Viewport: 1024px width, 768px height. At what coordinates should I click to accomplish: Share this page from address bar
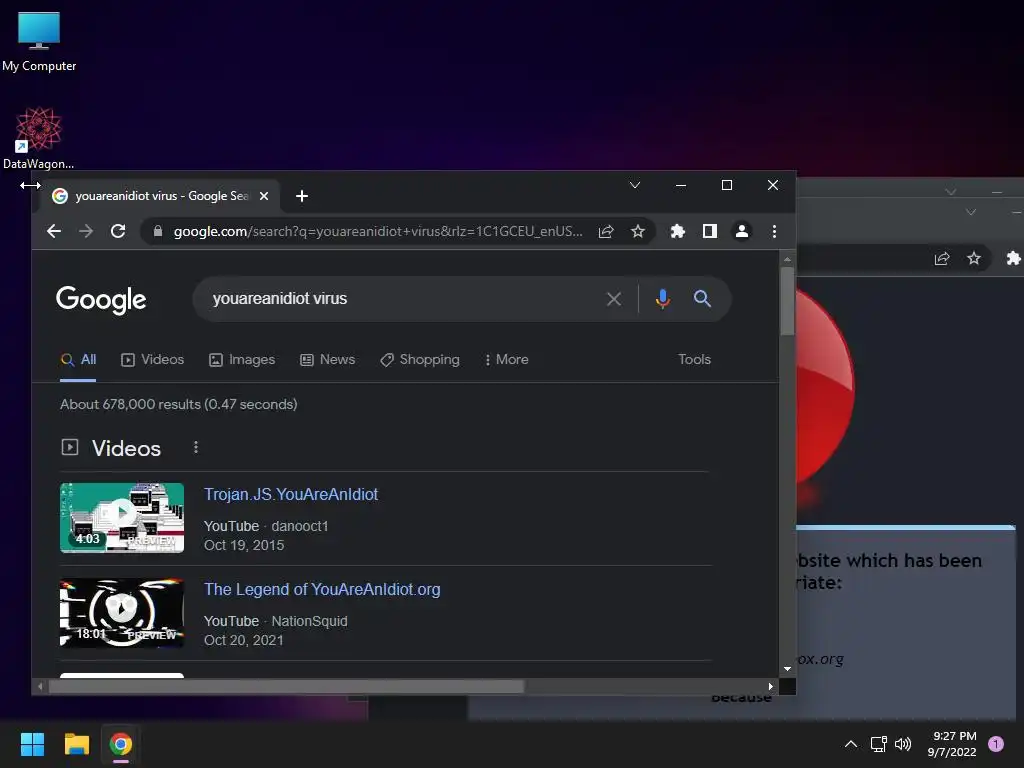pyautogui.click(x=606, y=231)
